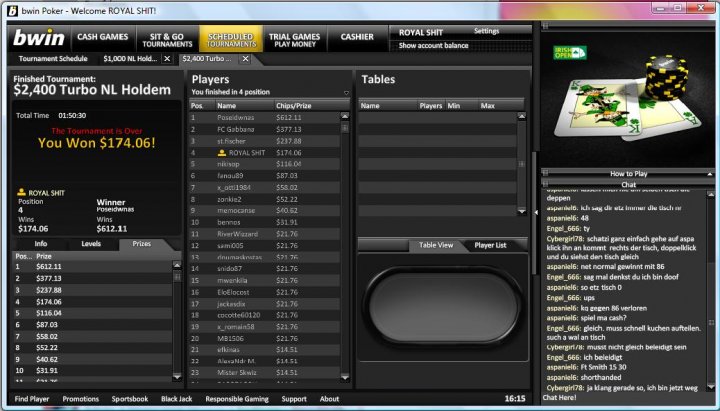The height and width of the screenshot is (411, 720).
Task: Open the Players list dropdown arrow
Action: click(346, 92)
